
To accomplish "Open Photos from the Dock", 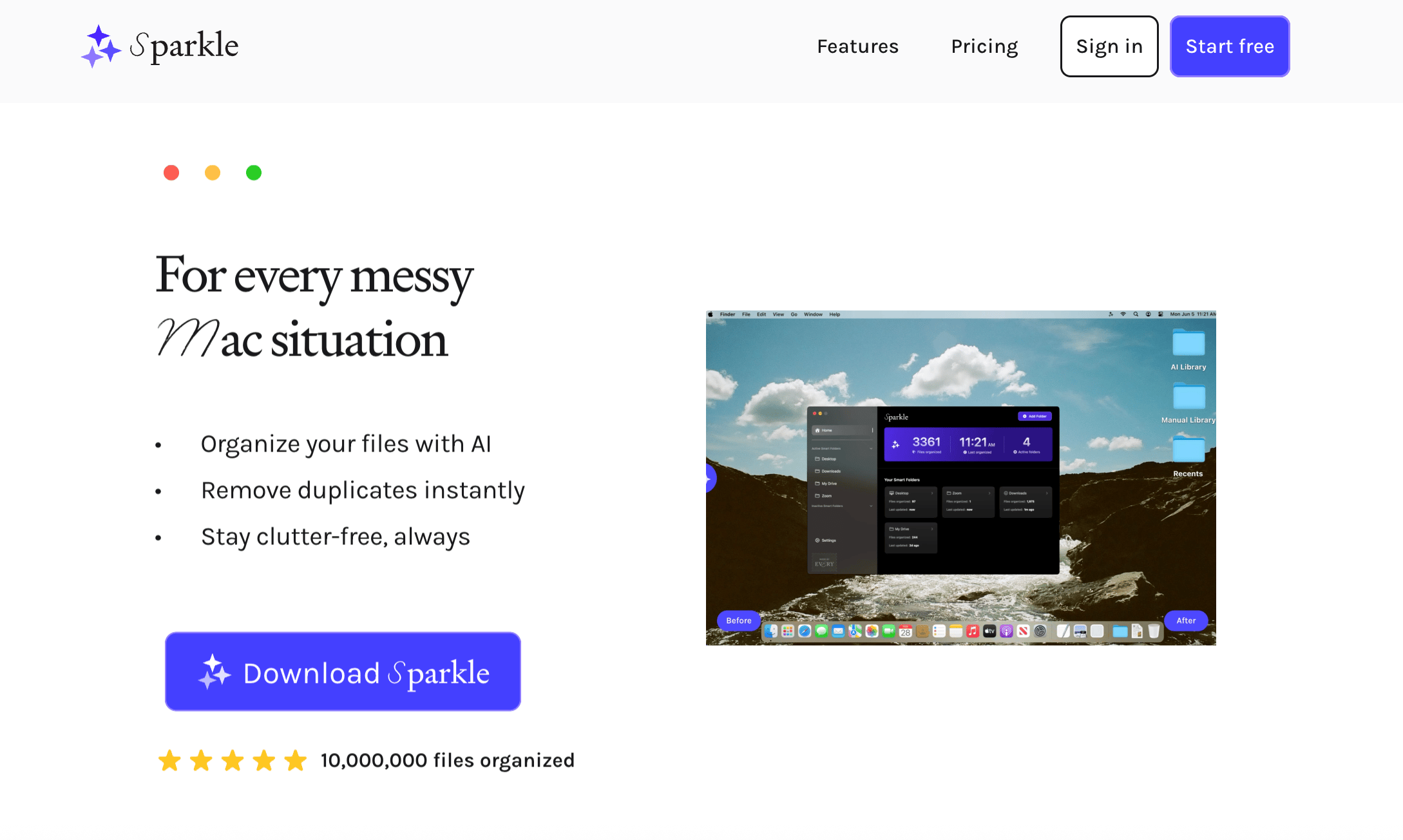I will point(872,631).
